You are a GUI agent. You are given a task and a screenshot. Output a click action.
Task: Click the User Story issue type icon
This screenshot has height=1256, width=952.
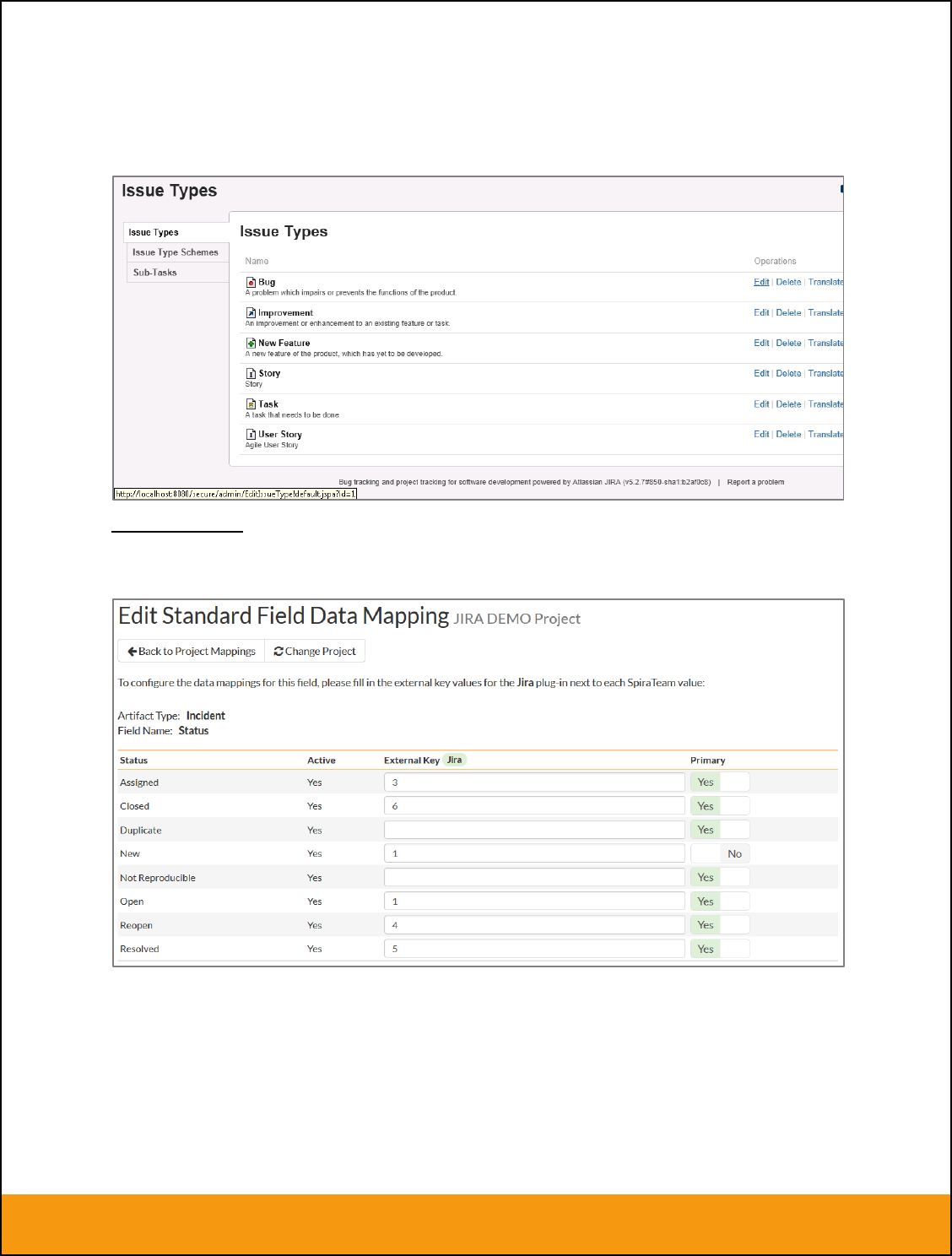(x=251, y=435)
